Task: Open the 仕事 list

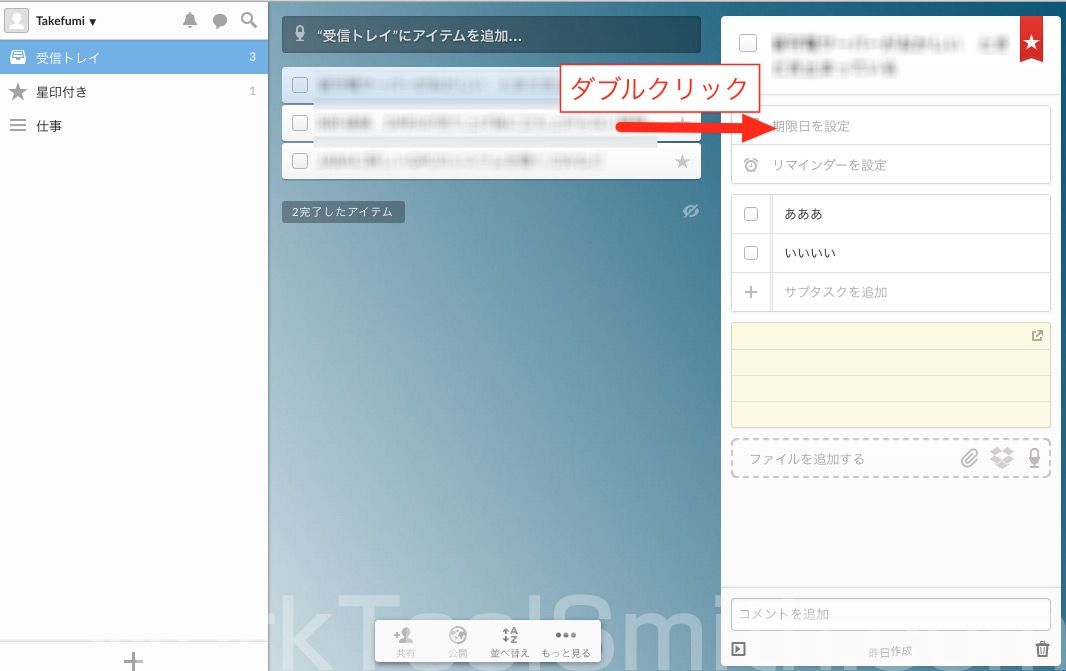Action: pyautogui.click(x=134, y=125)
